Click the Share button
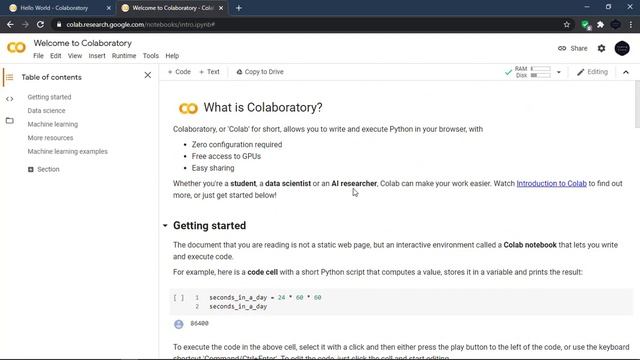This screenshot has height=360, width=640. [573, 48]
